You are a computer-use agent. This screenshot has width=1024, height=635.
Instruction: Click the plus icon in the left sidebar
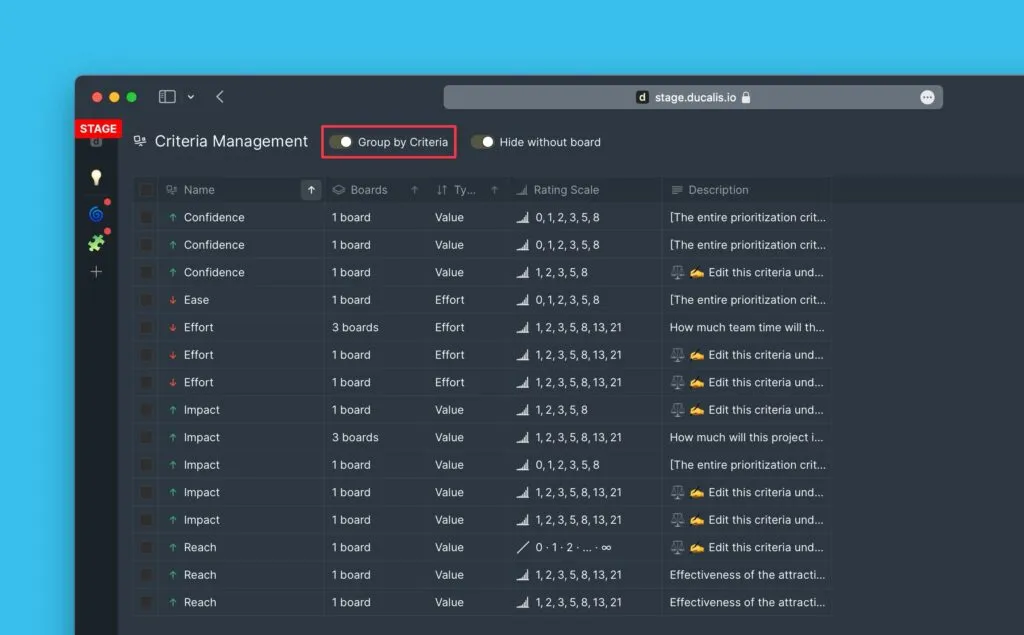pos(96,272)
